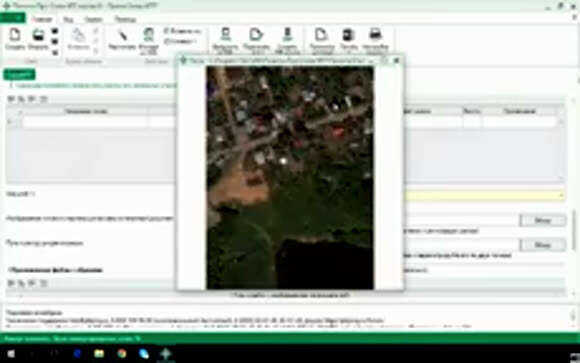Click the first icon above the upper table

pyautogui.click(x=11, y=99)
